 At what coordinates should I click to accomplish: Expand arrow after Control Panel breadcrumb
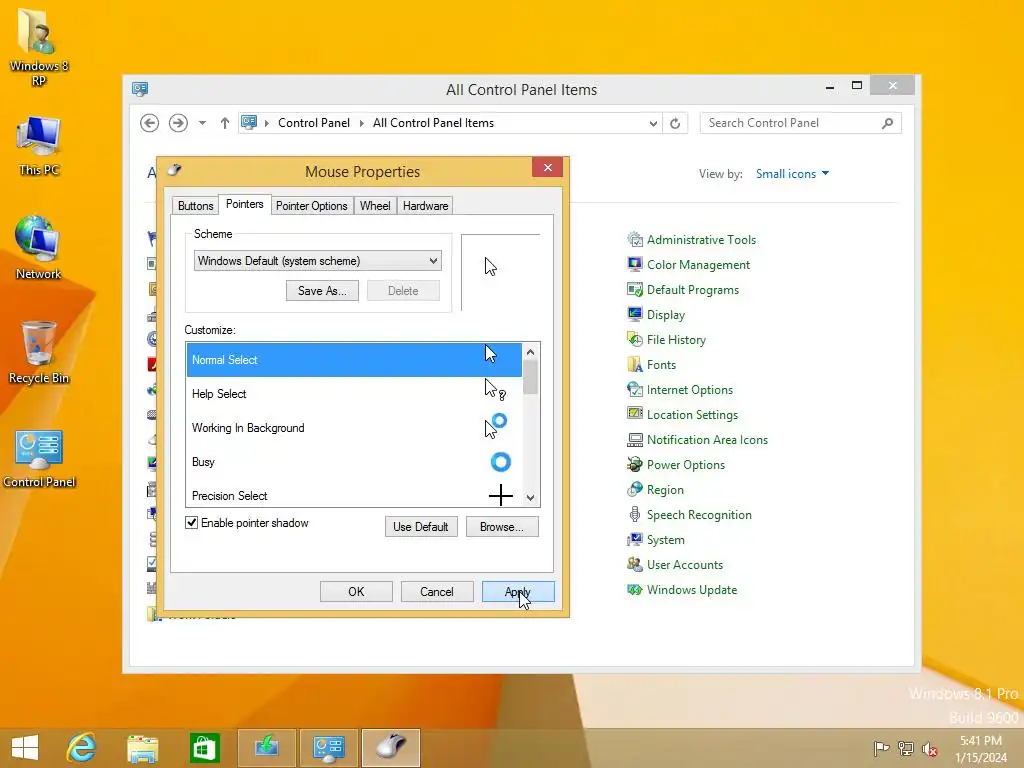361,123
